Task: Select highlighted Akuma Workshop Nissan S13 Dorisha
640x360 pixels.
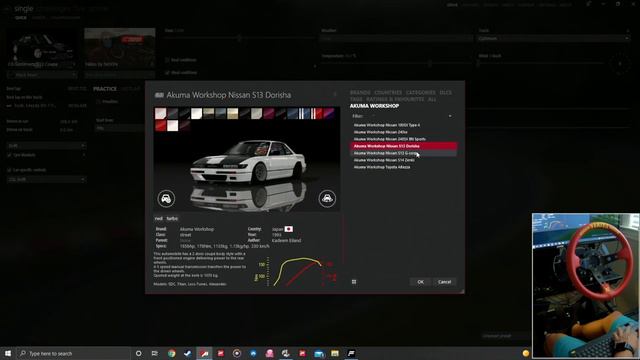Action: point(403,146)
